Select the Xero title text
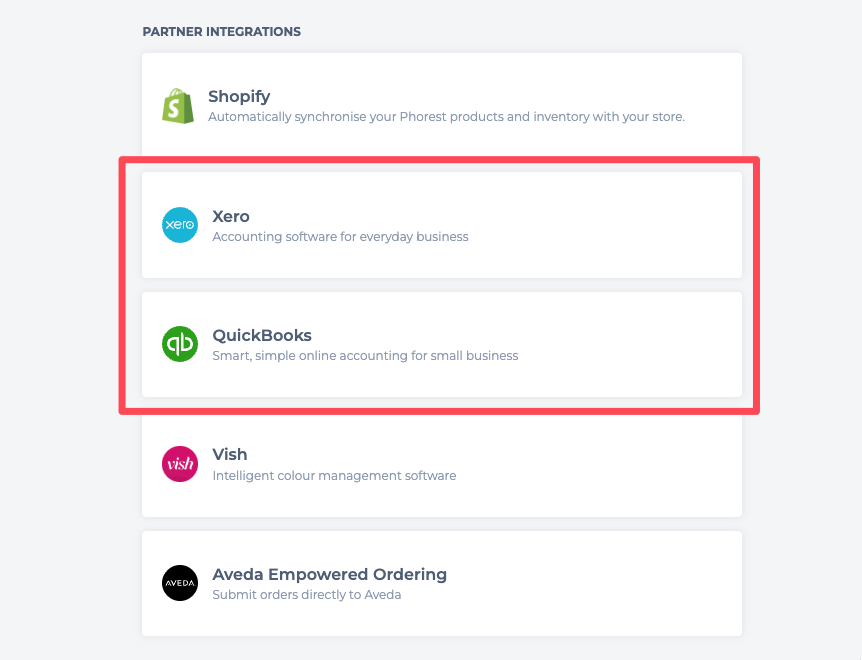 [231, 216]
